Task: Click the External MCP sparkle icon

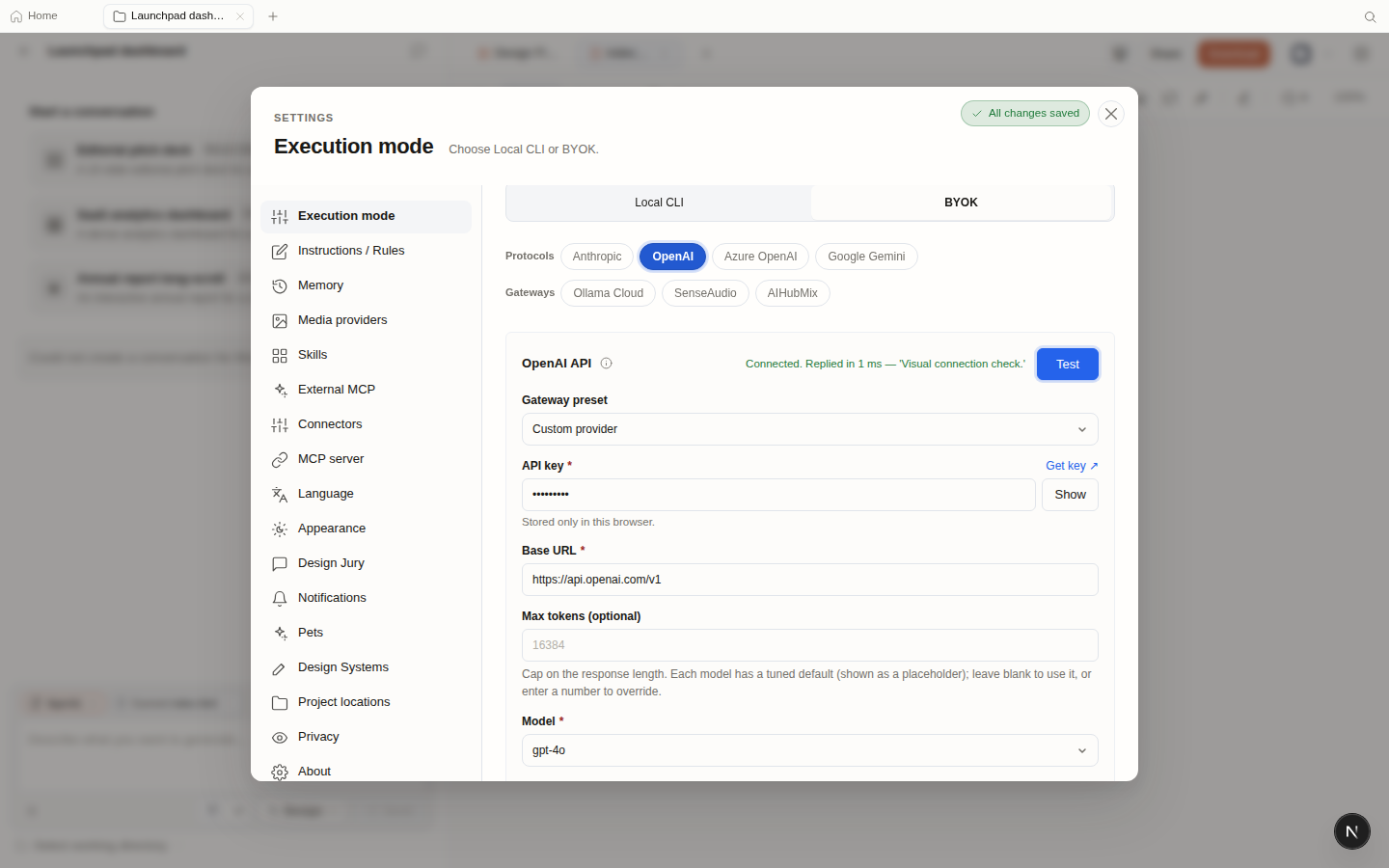Action: [x=280, y=391]
